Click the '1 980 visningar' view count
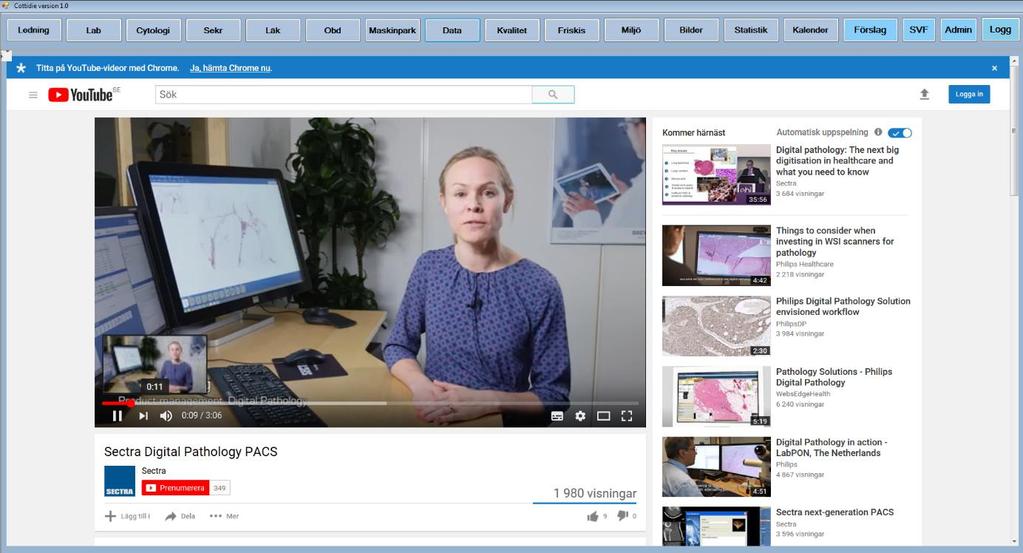This screenshot has width=1023, height=553. (x=595, y=494)
